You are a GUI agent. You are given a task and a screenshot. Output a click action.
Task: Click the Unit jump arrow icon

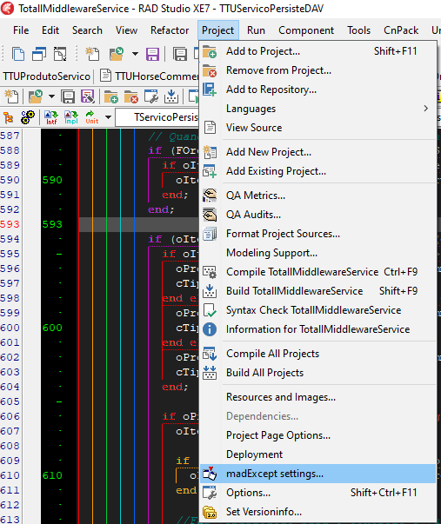point(92,117)
